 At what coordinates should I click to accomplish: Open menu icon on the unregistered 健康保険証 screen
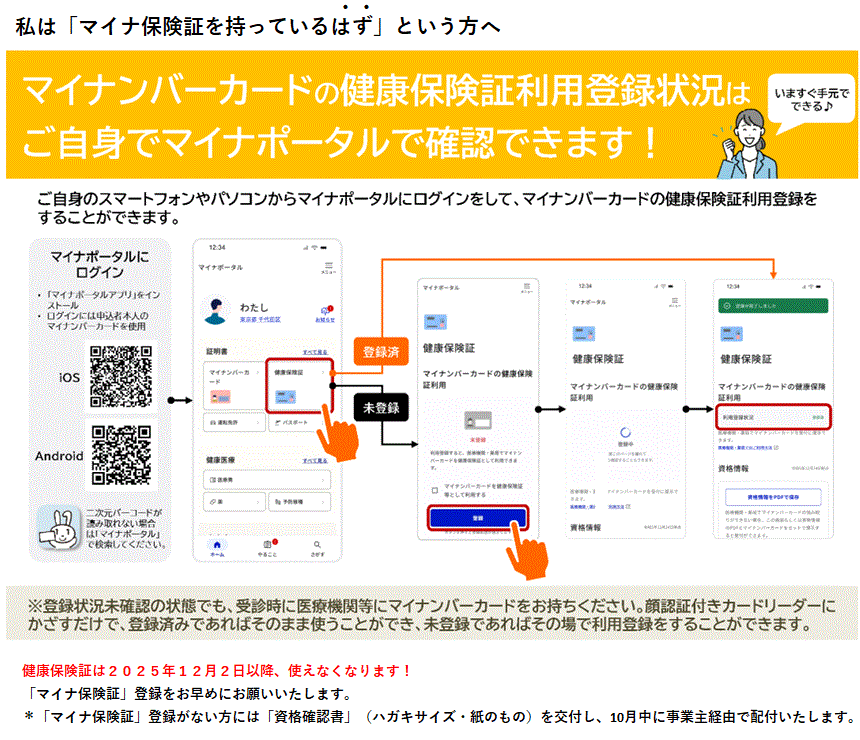click(x=527, y=288)
